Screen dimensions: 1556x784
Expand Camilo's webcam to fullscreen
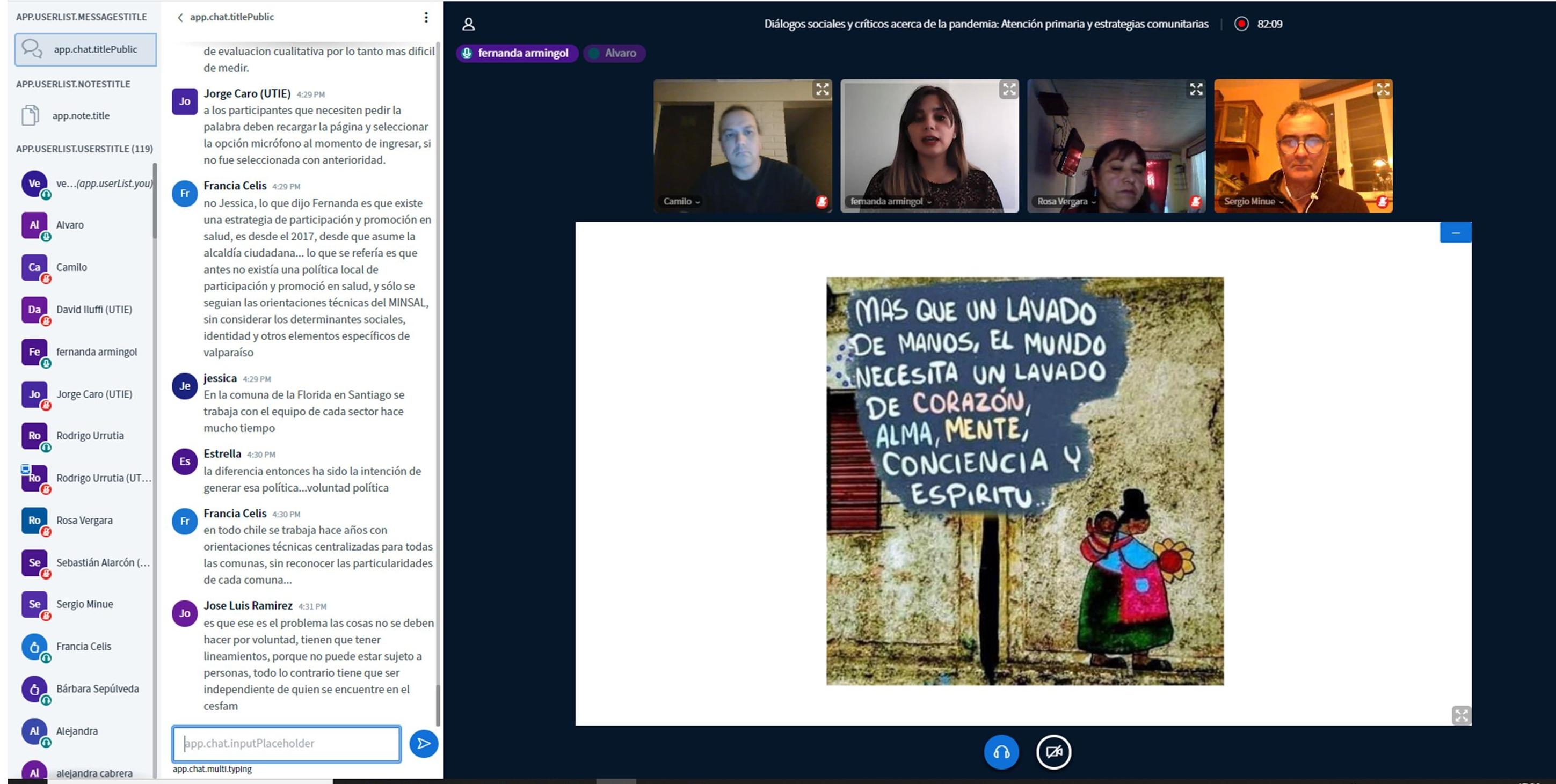[x=822, y=90]
